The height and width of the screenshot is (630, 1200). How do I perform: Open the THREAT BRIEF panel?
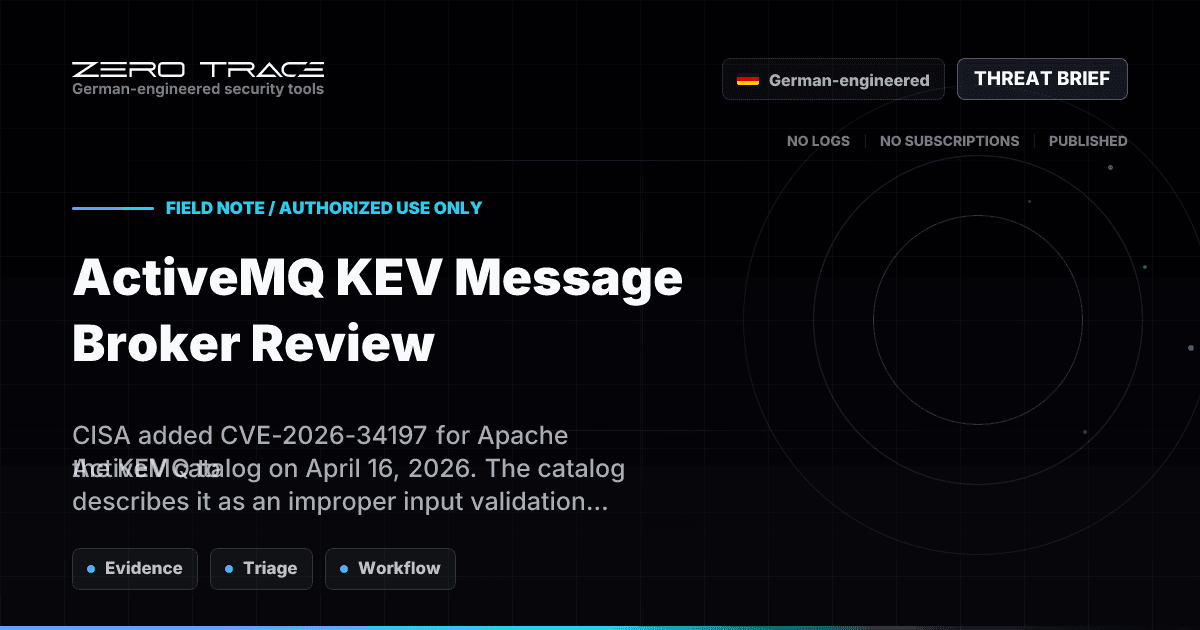coord(1042,78)
